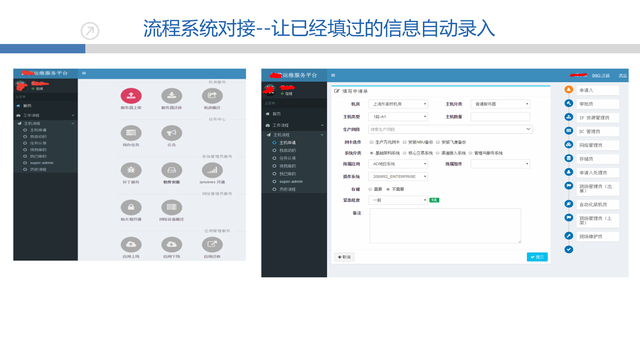The image size is (640, 360).
Task: Open the 操作系统 2008R2_ENTERPRISE dropdown
Action: click(x=398, y=177)
